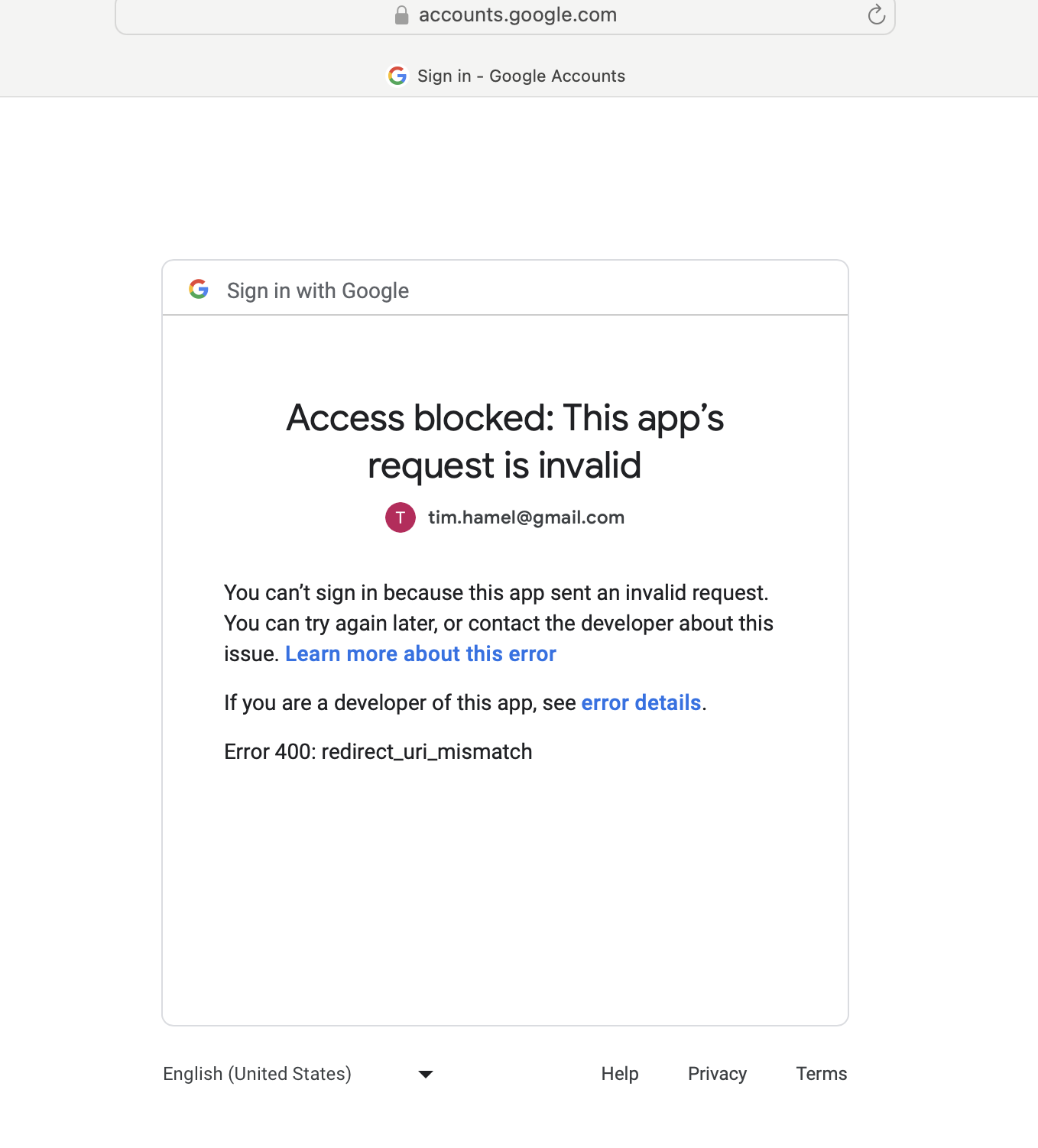Open the Help link in footer
This screenshot has height=1148, width=1038.
[619, 1074]
